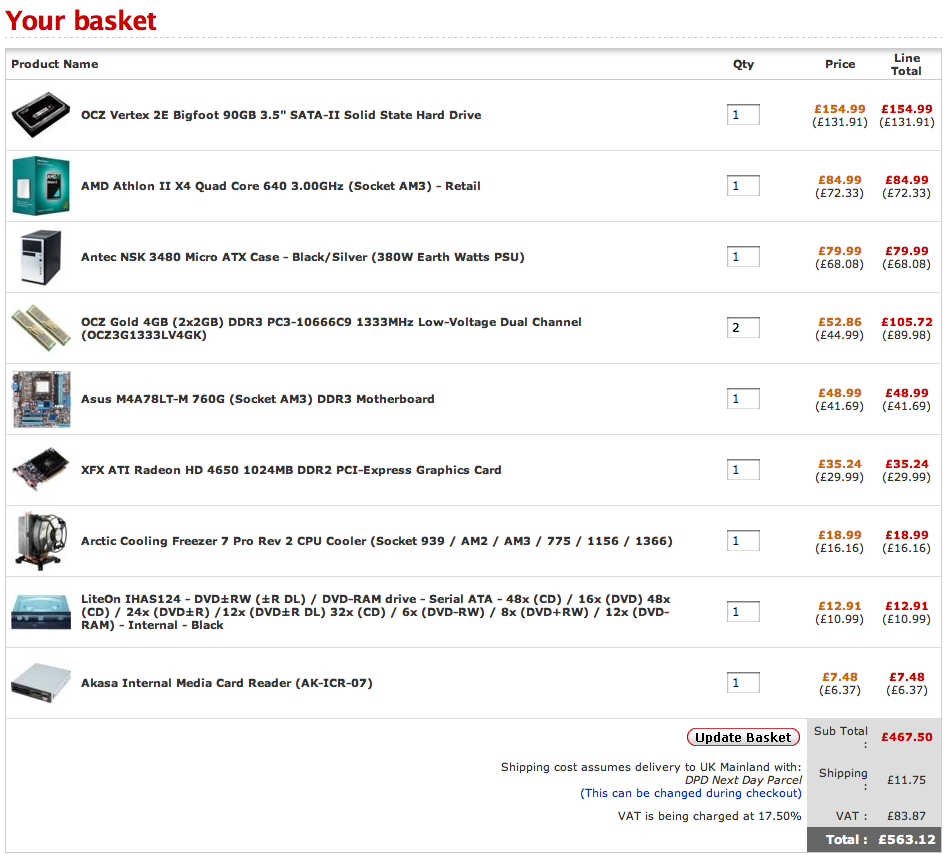The height and width of the screenshot is (855, 946).
Task: Click the XFX Radeon graphics card image
Action: pyautogui.click(x=41, y=470)
